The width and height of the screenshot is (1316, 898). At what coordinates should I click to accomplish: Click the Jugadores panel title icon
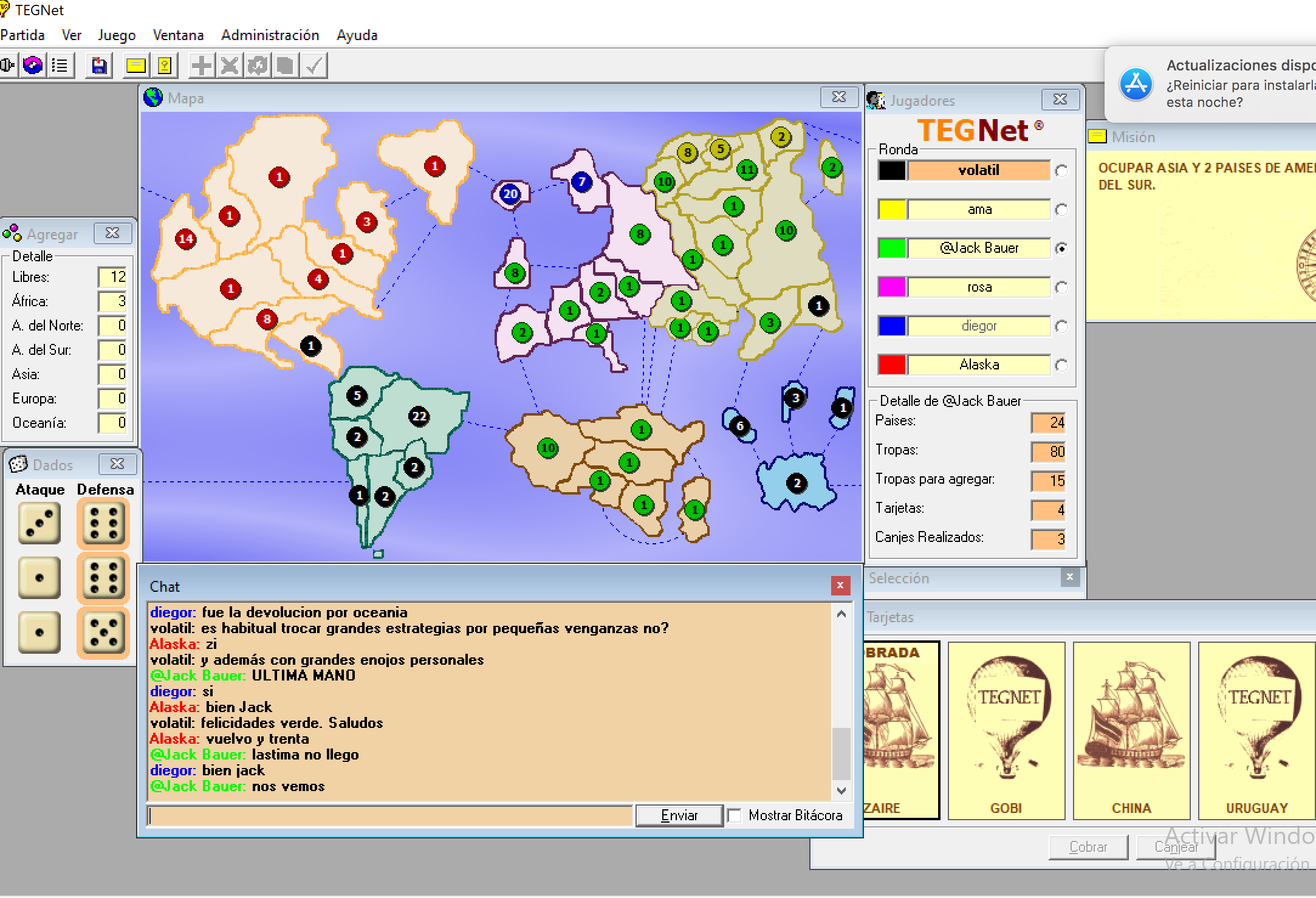pyautogui.click(x=876, y=100)
